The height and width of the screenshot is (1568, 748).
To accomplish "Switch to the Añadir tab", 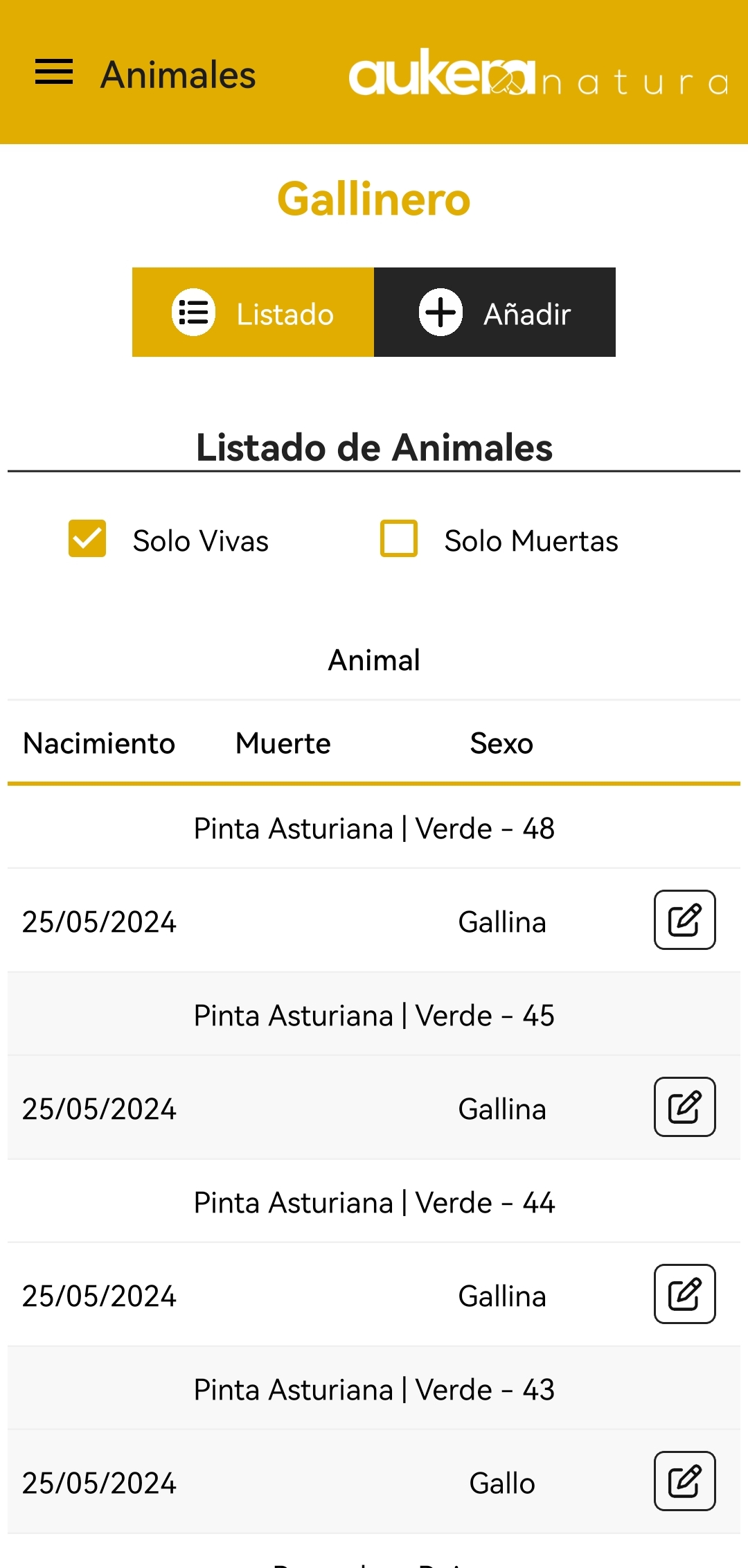I will pyautogui.click(x=495, y=312).
